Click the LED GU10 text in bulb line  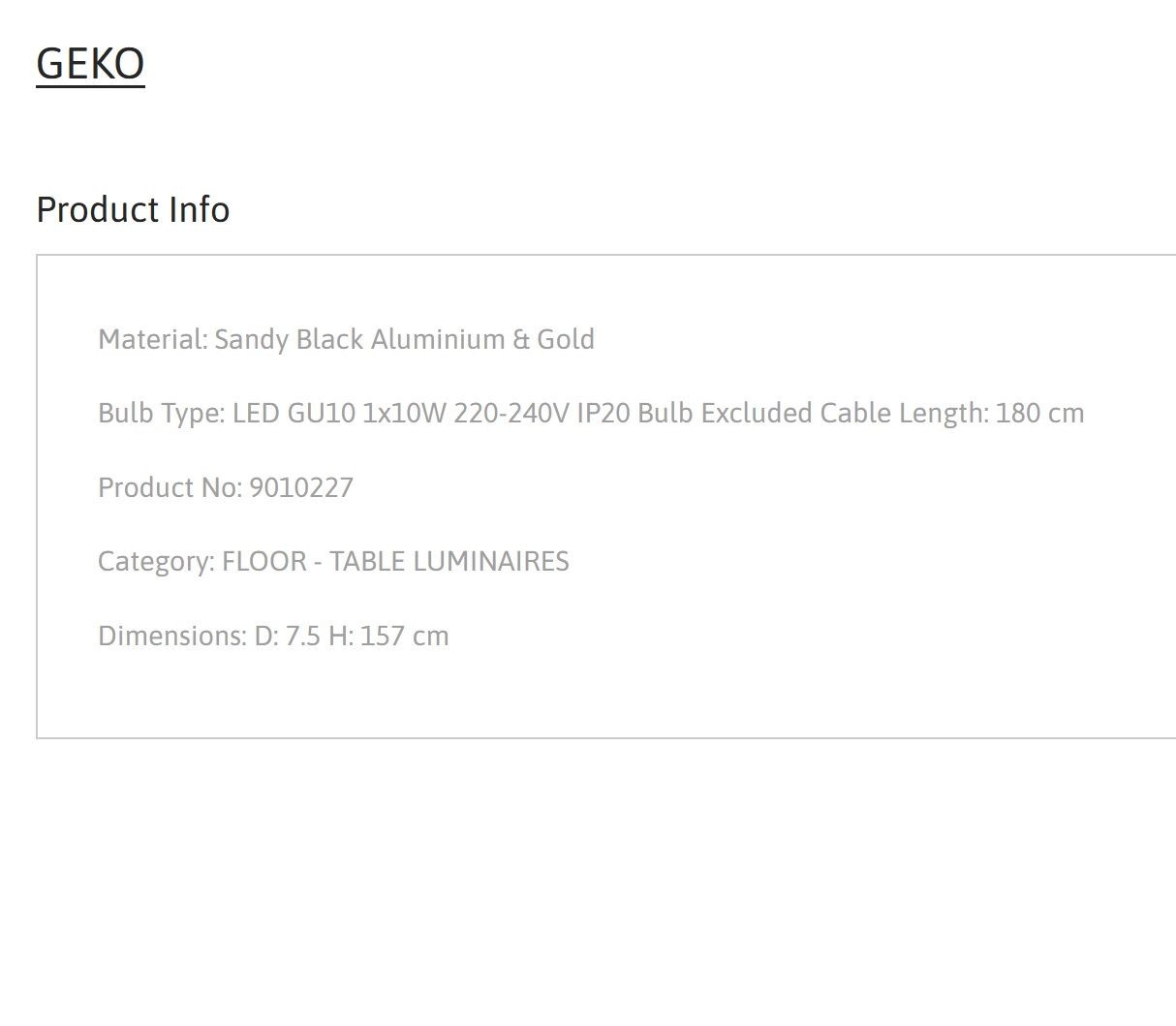coord(294,413)
